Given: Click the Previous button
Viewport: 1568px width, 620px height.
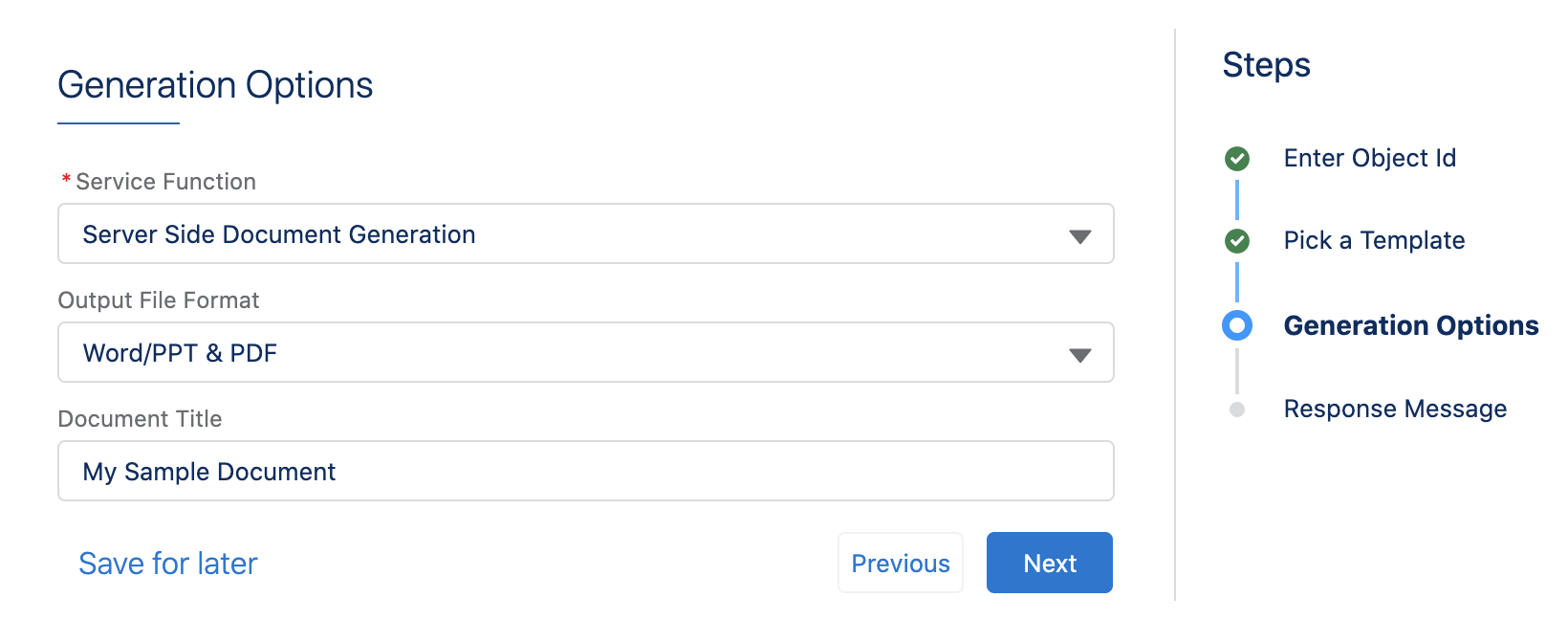Looking at the screenshot, I should point(900,563).
